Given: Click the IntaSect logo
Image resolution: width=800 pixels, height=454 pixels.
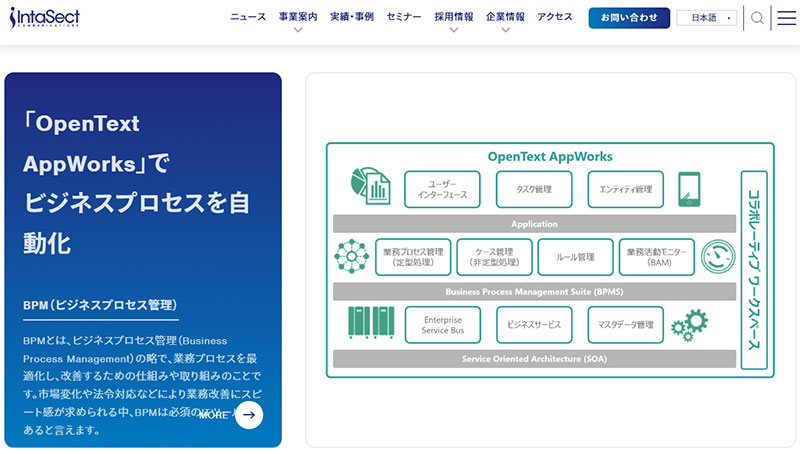Looking at the screenshot, I should click(x=45, y=18).
